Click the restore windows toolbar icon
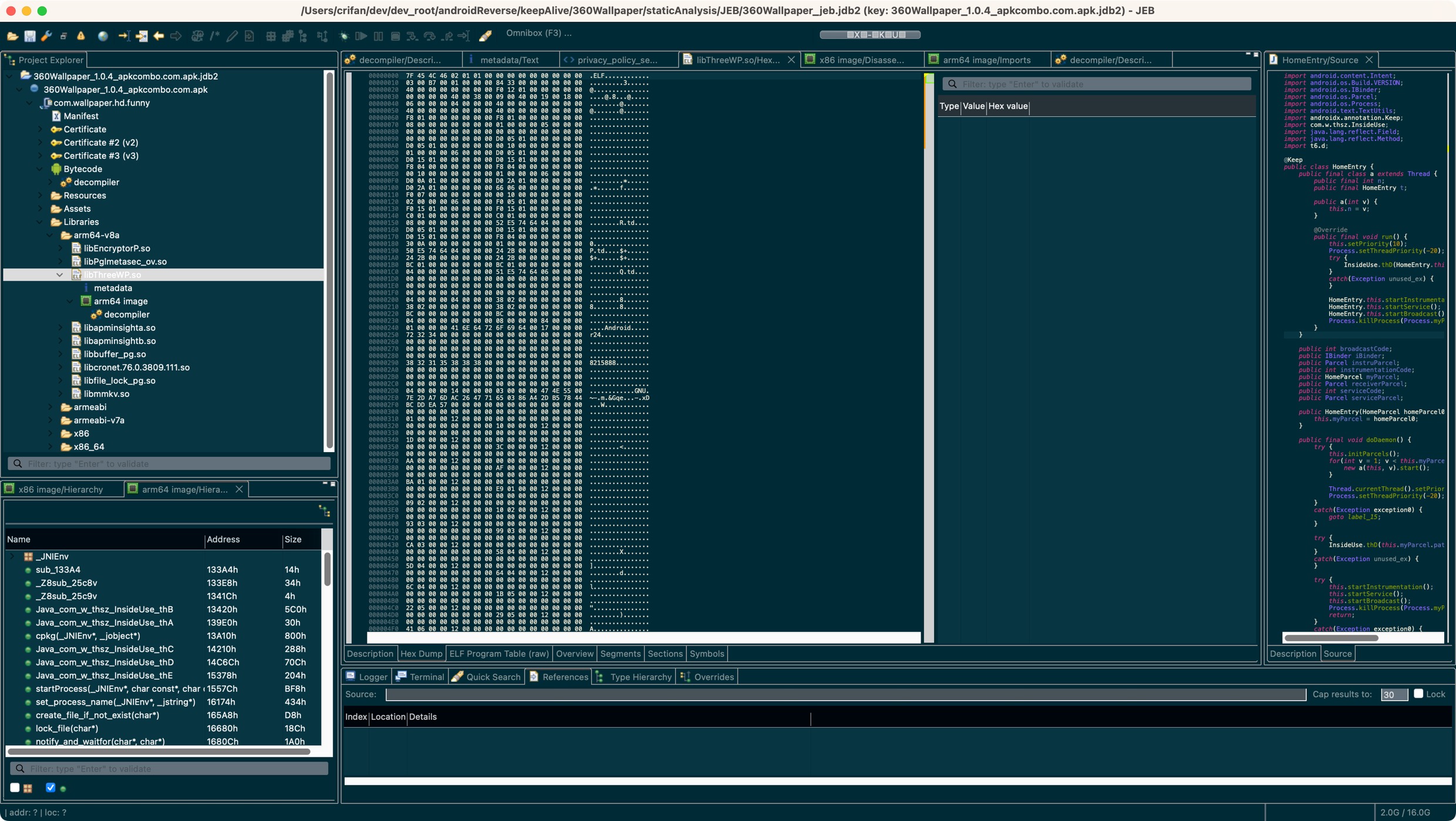 pos(63,36)
